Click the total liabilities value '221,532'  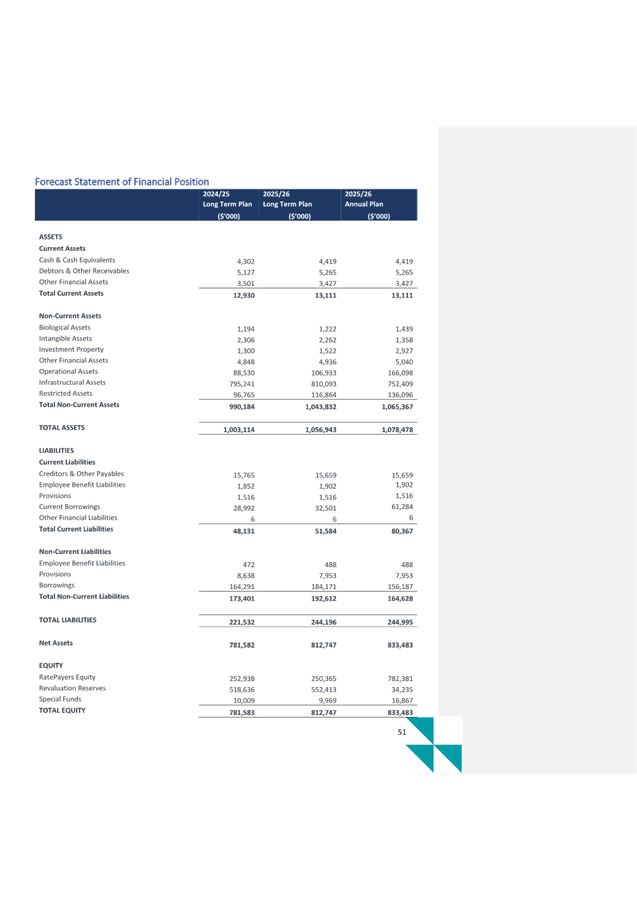click(242, 622)
